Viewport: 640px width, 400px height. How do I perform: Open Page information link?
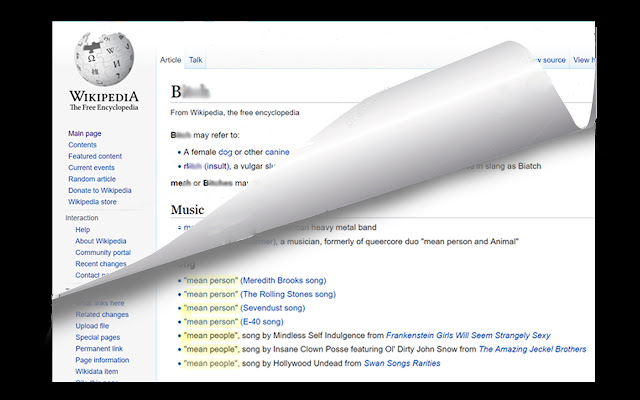(102, 360)
